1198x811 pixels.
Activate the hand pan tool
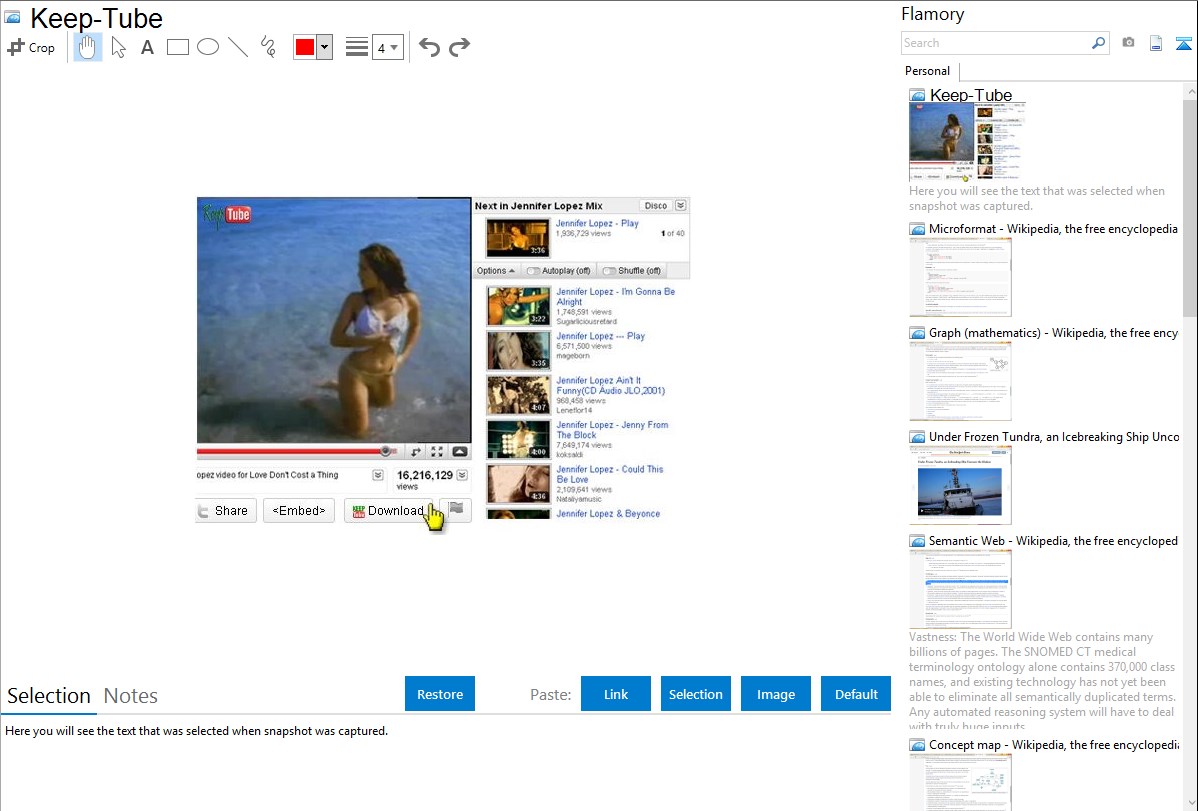pyautogui.click(x=88, y=47)
